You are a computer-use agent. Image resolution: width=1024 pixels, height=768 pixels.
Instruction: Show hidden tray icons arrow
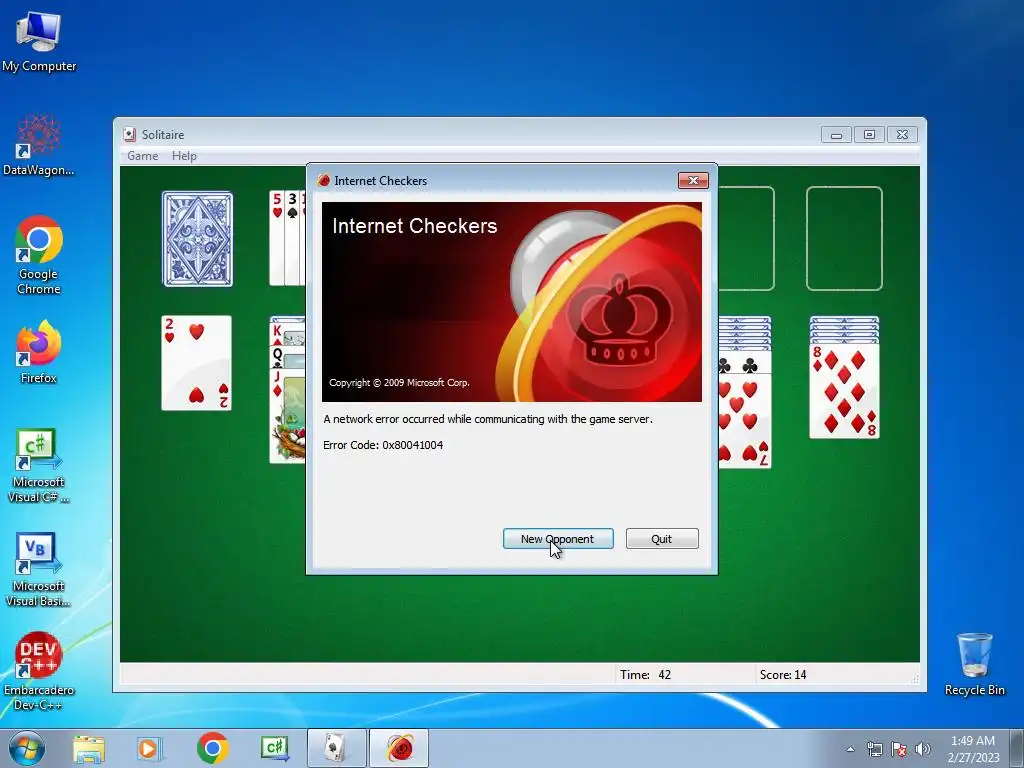click(850, 749)
